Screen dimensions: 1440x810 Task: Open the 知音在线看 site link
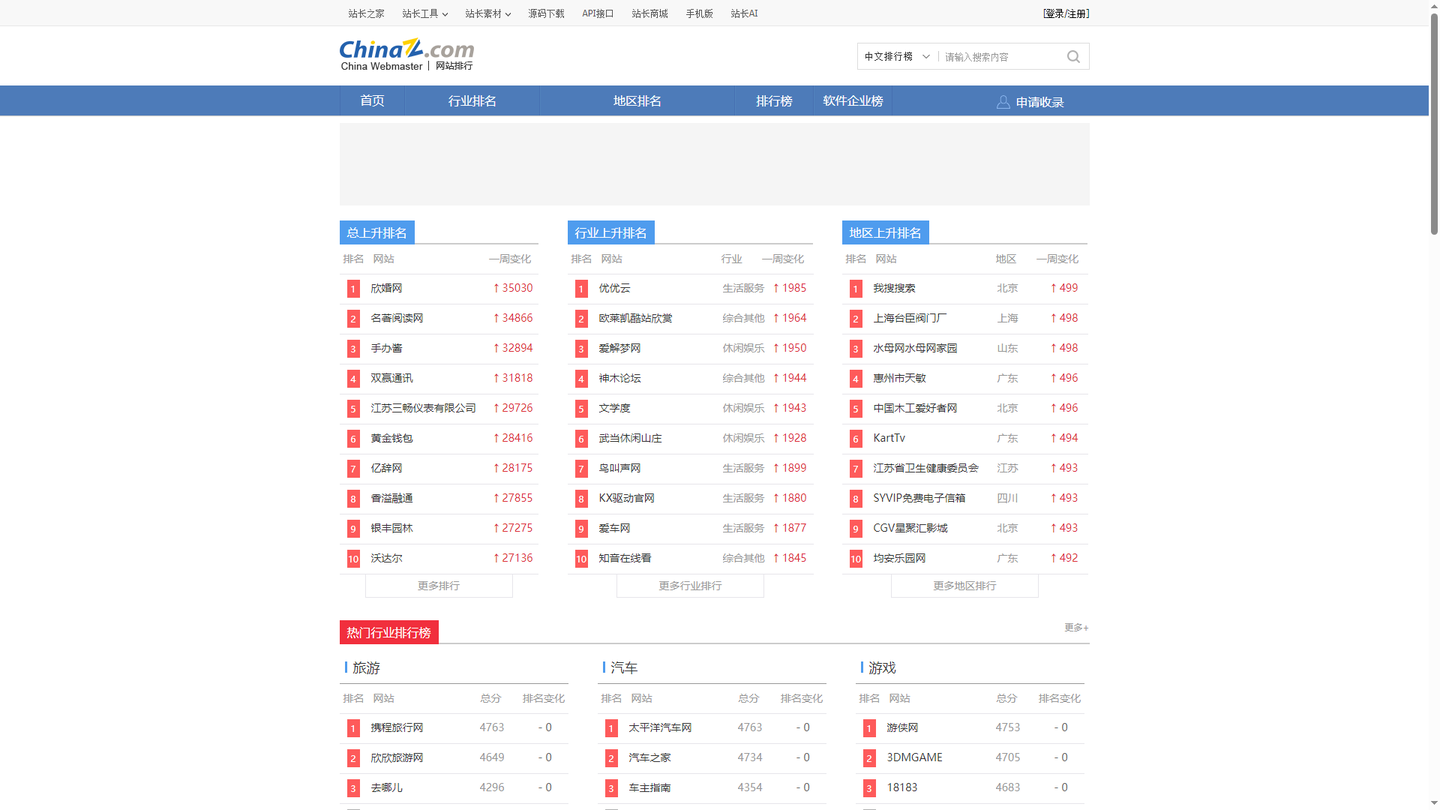(625, 558)
